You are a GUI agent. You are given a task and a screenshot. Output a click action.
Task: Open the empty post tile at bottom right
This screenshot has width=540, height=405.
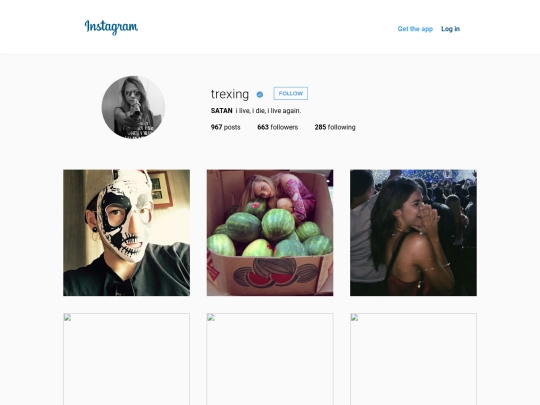point(413,359)
